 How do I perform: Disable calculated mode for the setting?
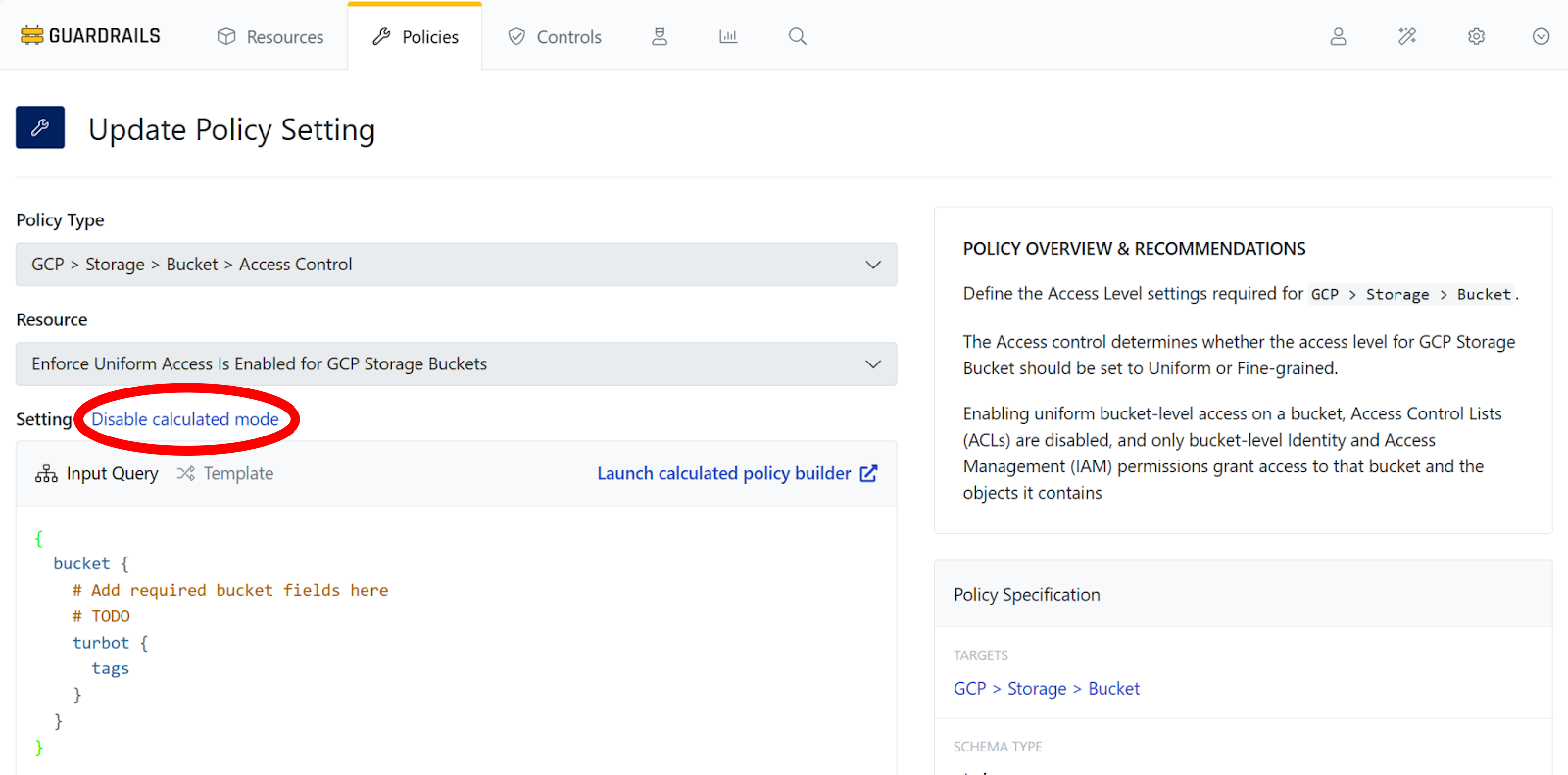tap(185, 419)
